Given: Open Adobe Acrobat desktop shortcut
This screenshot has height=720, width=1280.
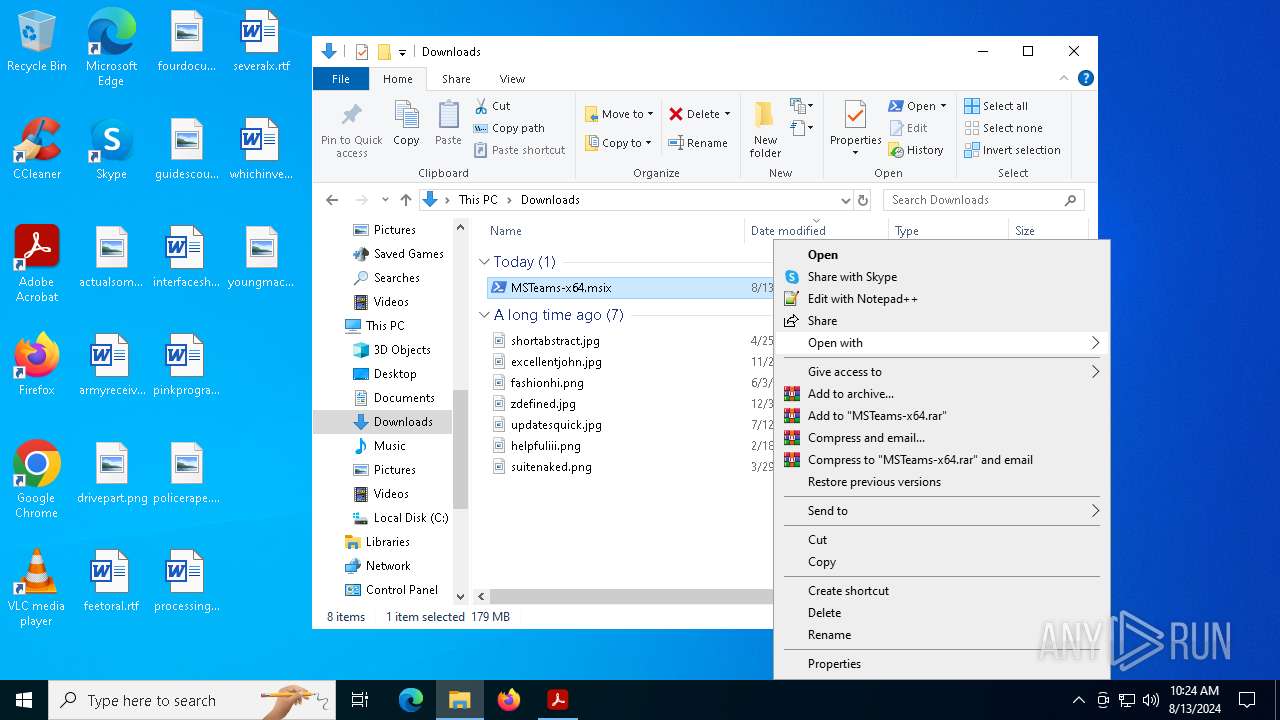Looking at the screenshot, I should click(37, 264).
